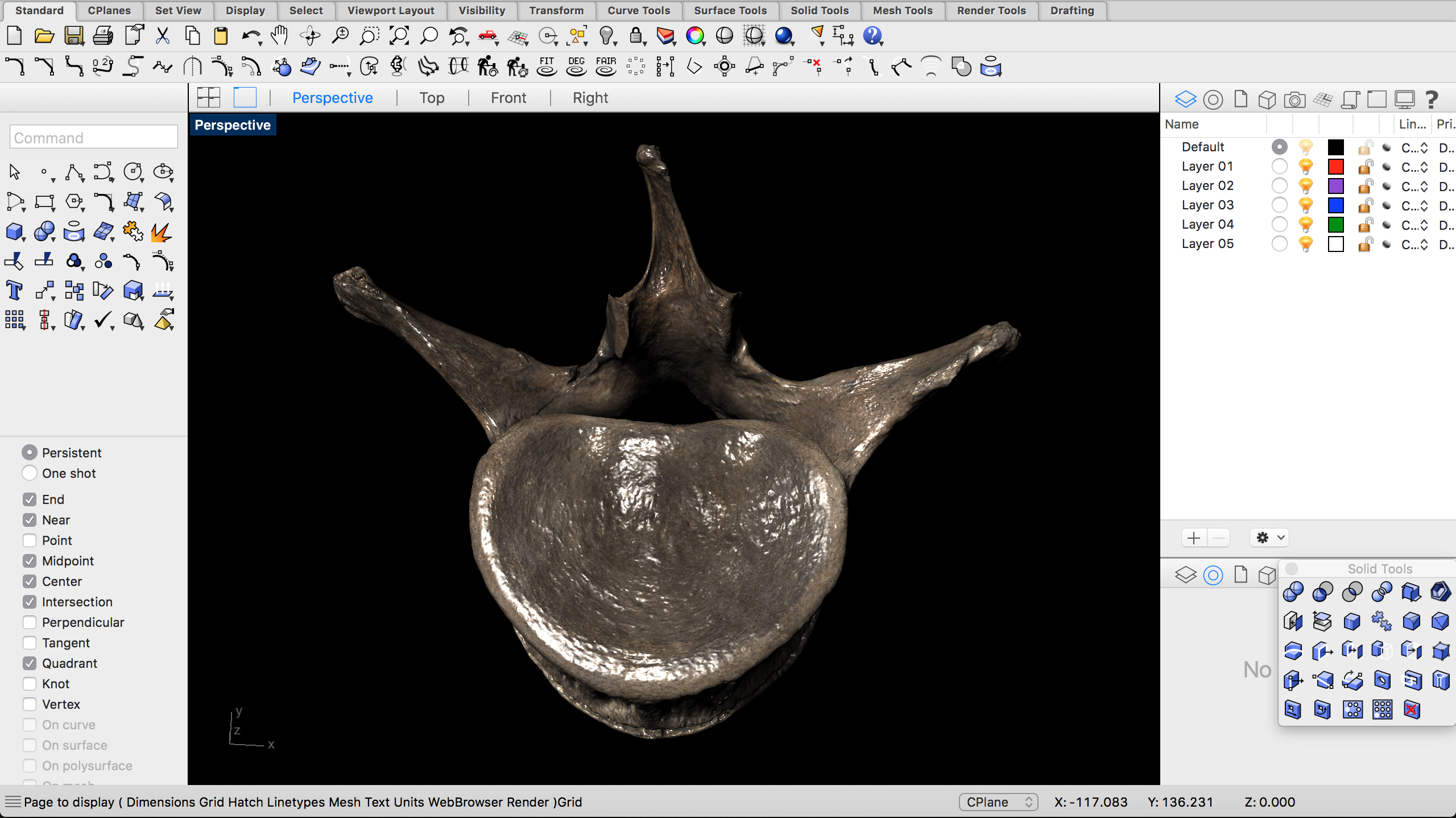The width and height of the screenshot is (1456, 818).
Task: Click the red X icon in Solid Tools
Action: (x=1412, y=709)
